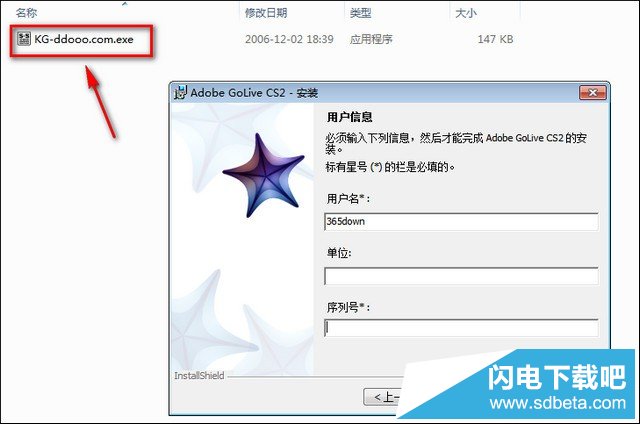Click the purple GoLive star logo
Viewport: 640px width, 424px height.
coord(264,175)
